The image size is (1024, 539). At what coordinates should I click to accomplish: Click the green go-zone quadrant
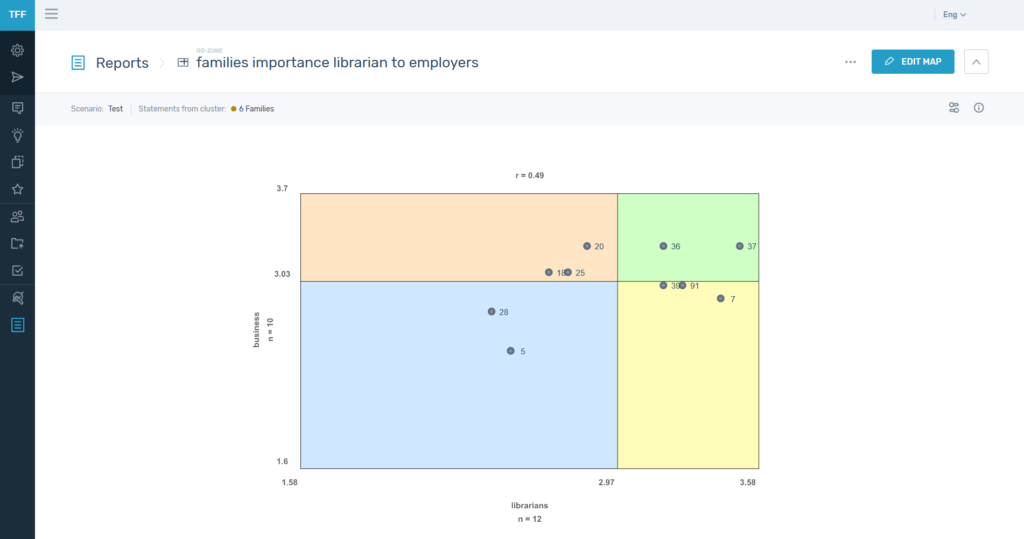click(700, 218)
